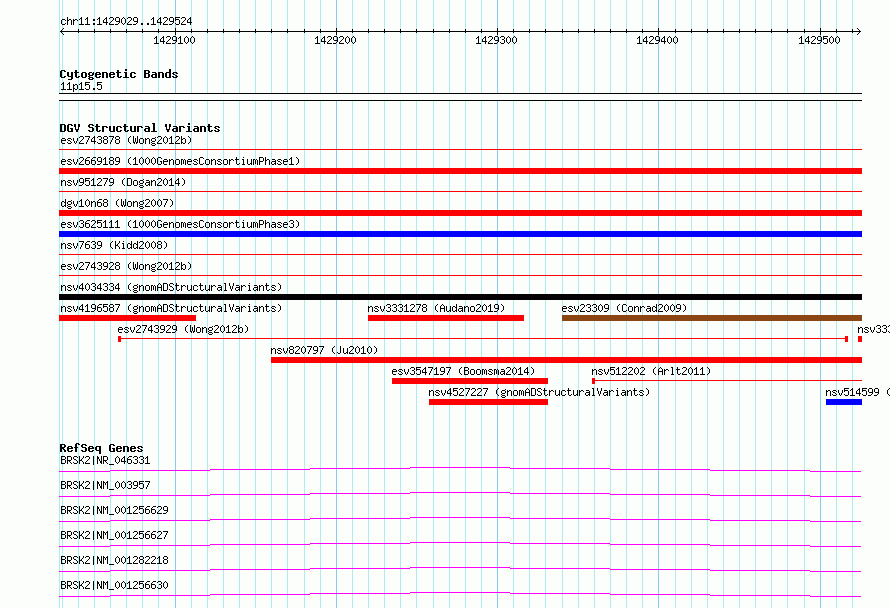This screenshot has width=890, height=608.
Task: Click the chr11:1429029..1429524 region label
Action: 126,22
